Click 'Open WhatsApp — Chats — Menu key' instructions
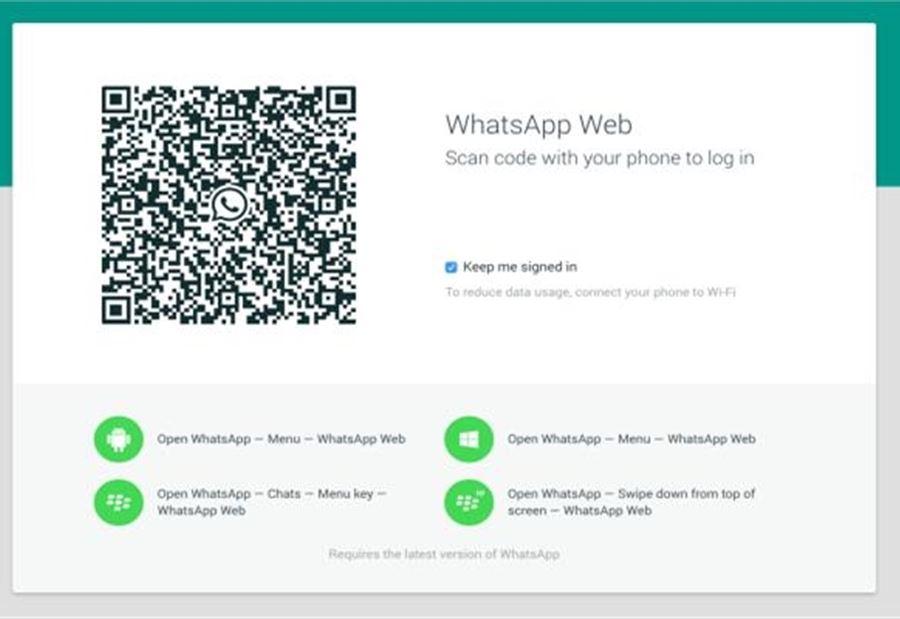The width and height of the screenshot is (900, 619). (271, 502)
